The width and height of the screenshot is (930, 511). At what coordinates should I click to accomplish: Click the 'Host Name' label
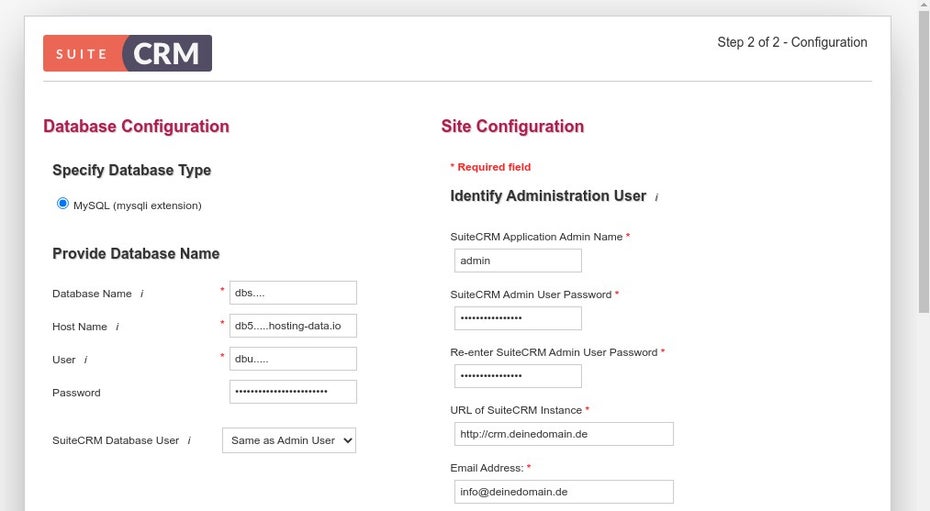click(x=79, y=327)
